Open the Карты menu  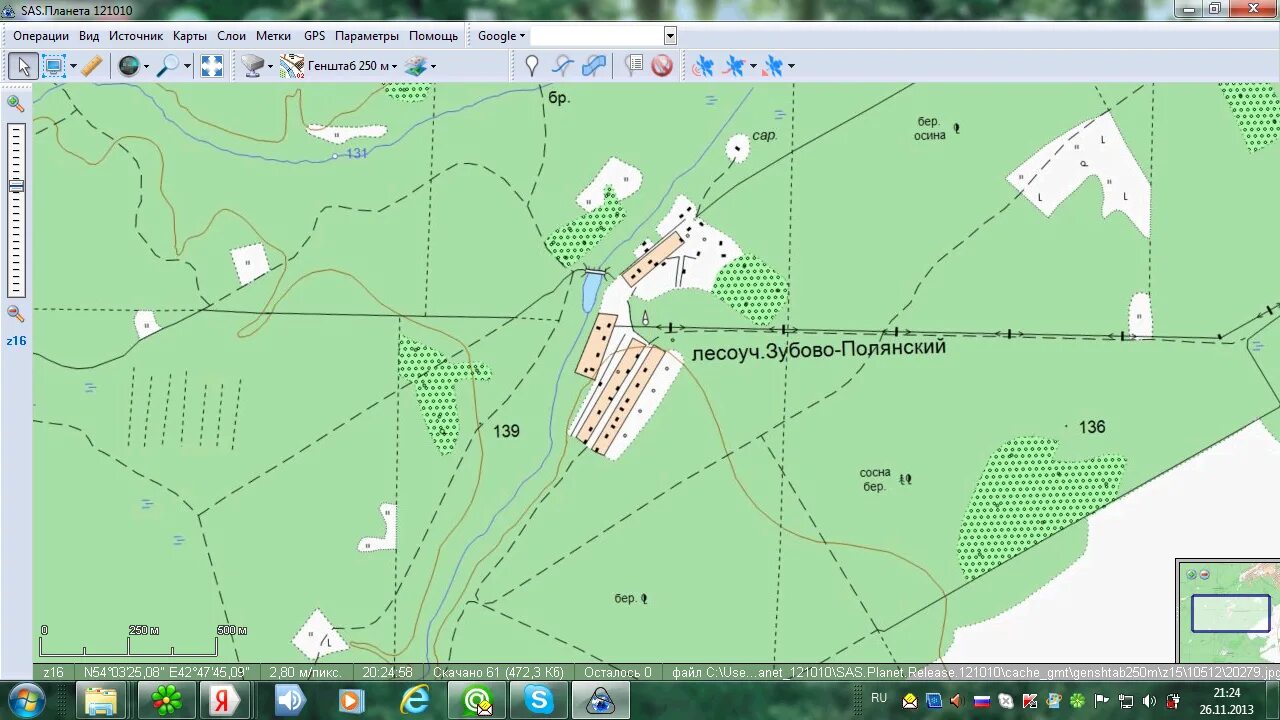click(x=190, y=36)
